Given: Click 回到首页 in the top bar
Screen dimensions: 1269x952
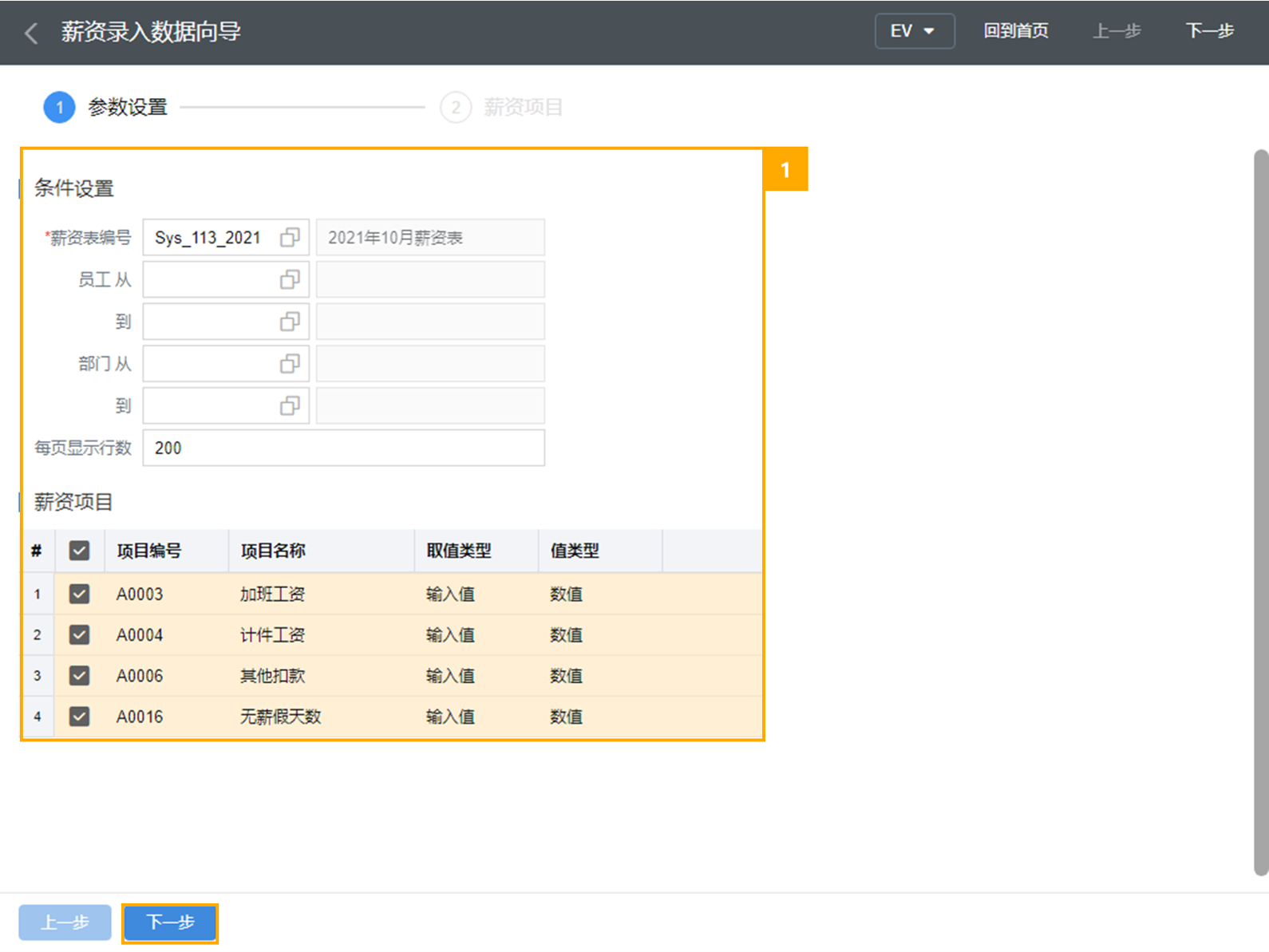Looking at the screenshot, I should coord(1015,31).
